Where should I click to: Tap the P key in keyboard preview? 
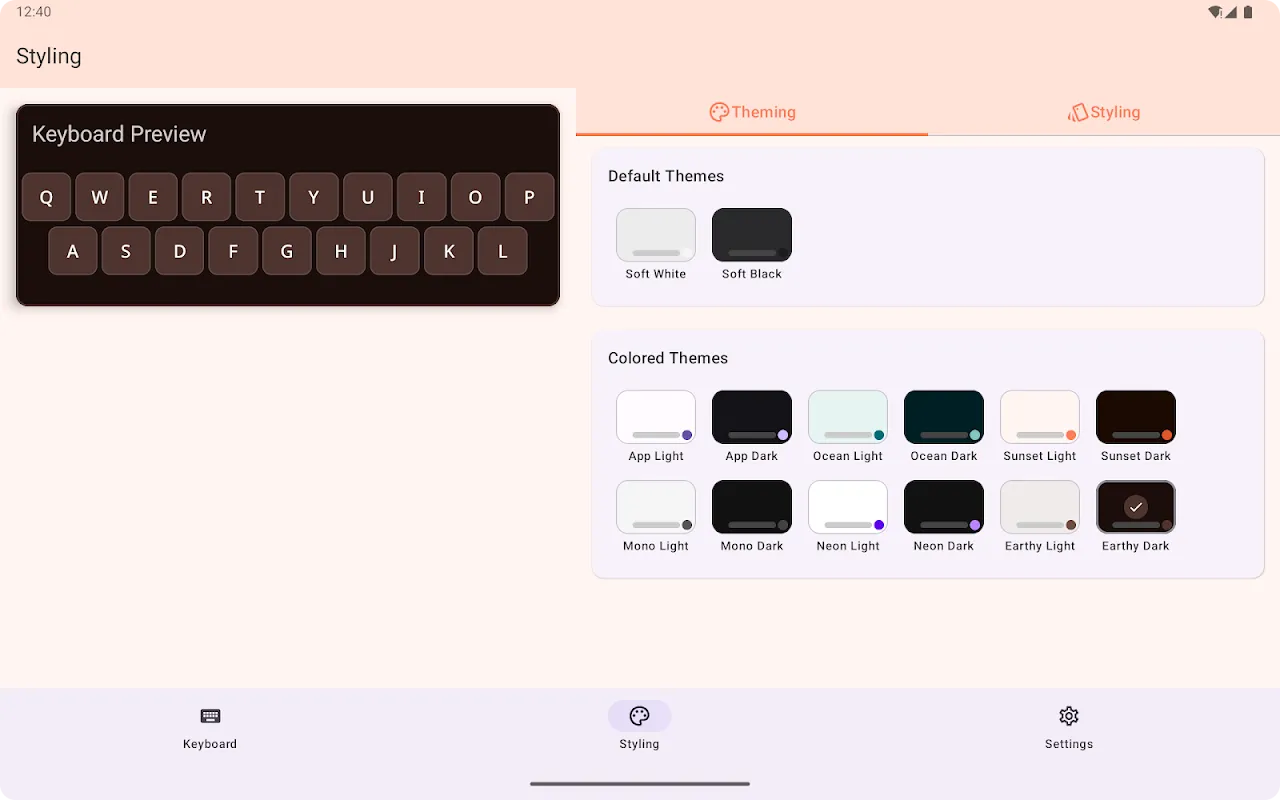(x=529, y=197)
